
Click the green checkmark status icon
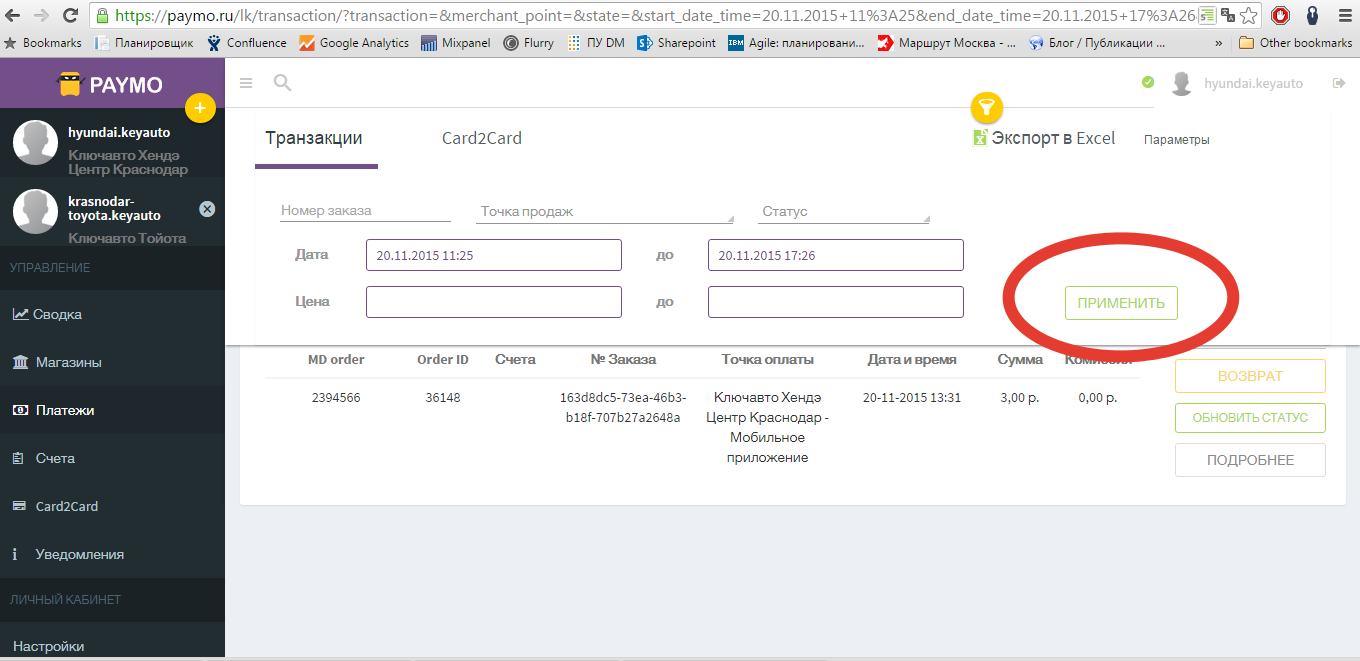tap(1148, 82)
